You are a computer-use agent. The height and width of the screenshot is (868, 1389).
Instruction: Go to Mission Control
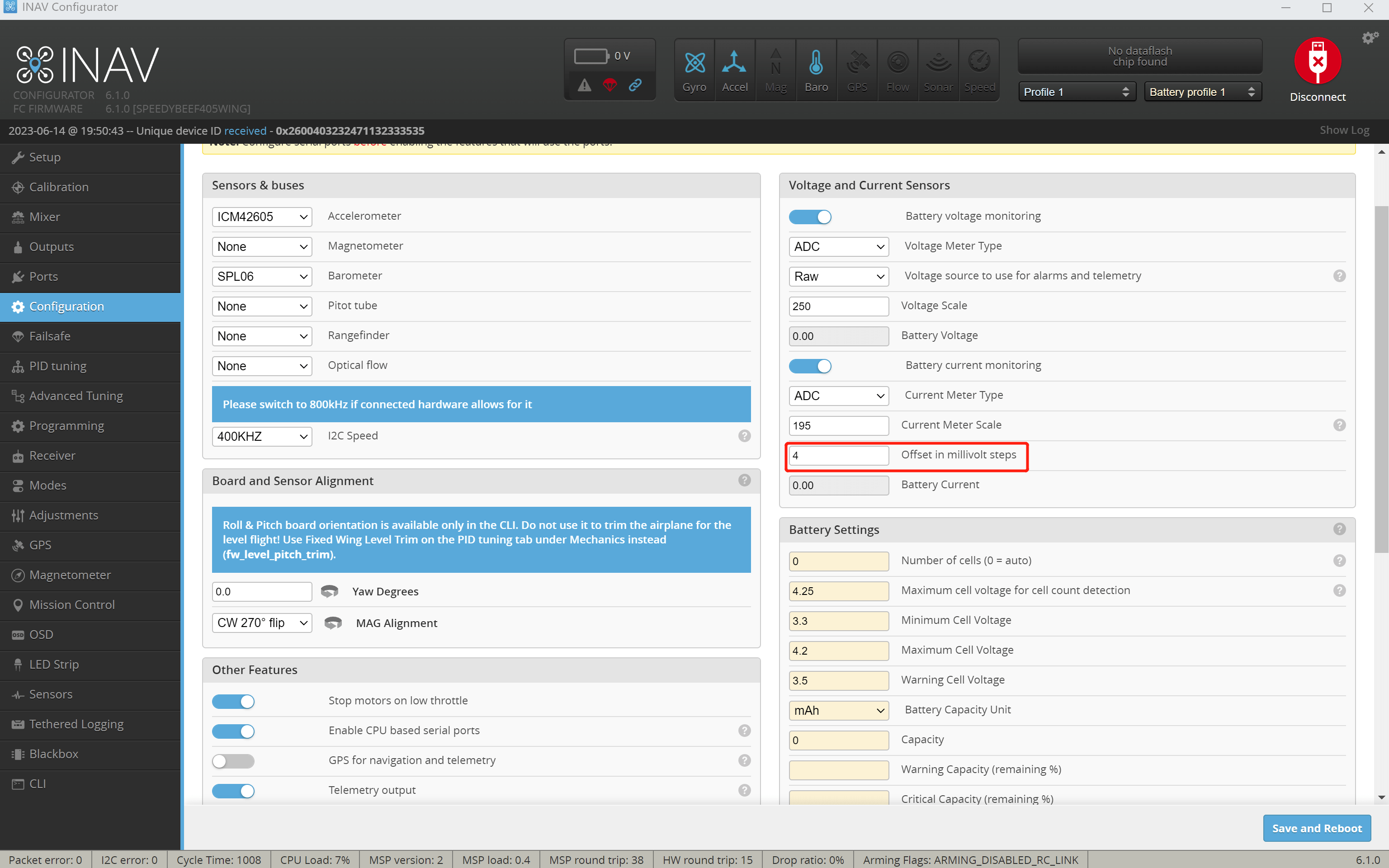pos(71,604)
